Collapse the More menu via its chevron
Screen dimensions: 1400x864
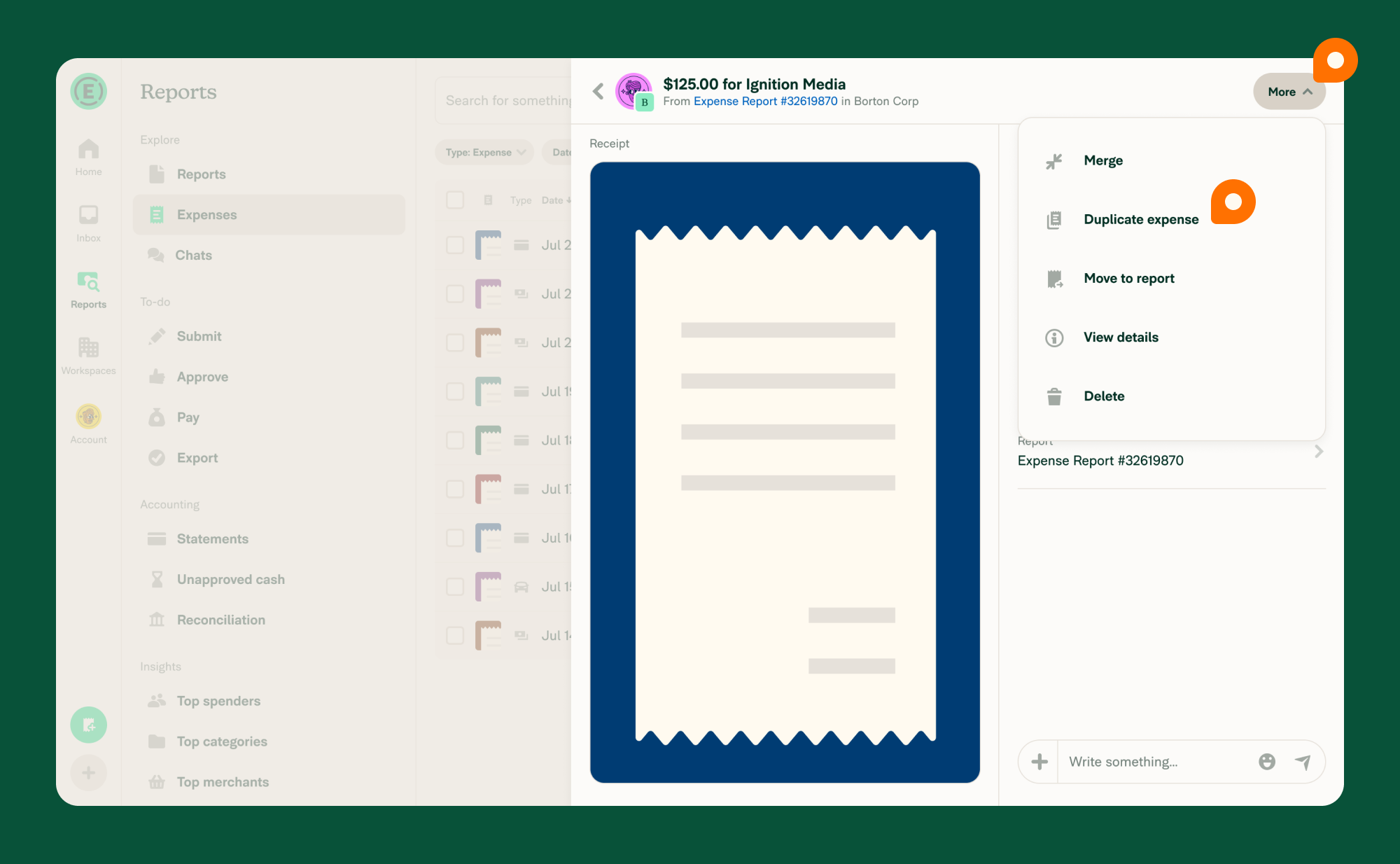(x=1308, y=91)
